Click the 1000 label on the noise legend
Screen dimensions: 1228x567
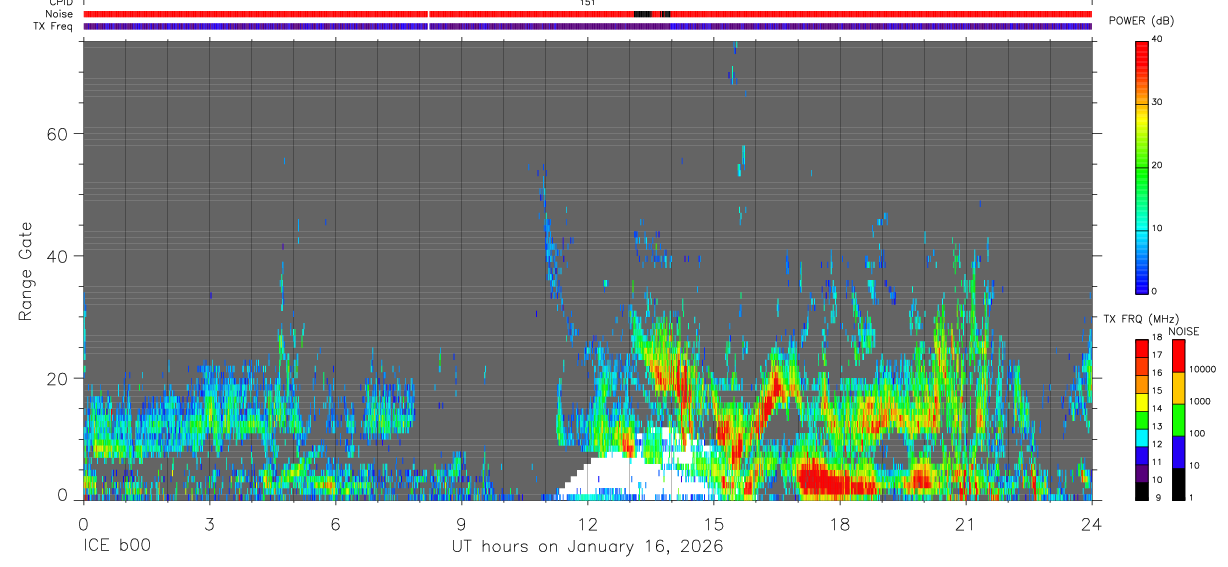[1198, 401]
